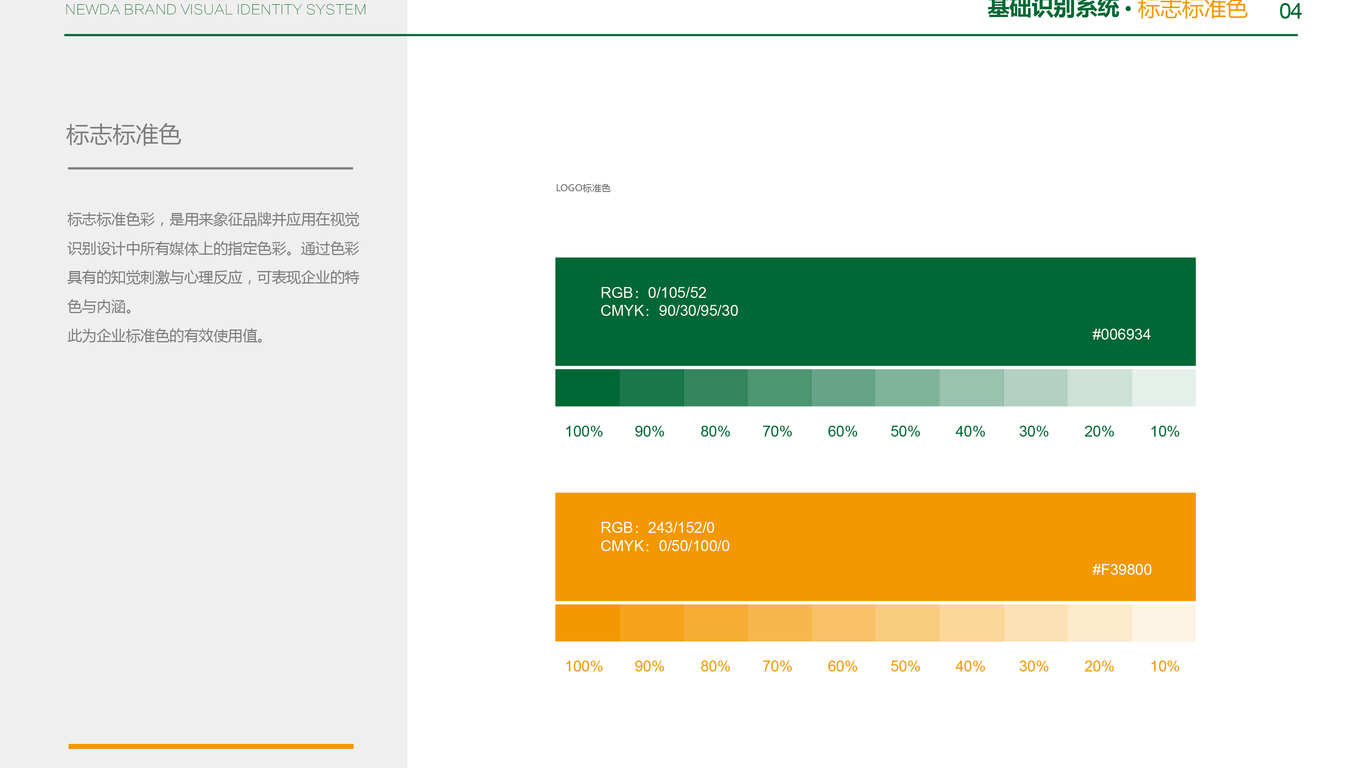Click the orange "90%" label

click(650, 667)
